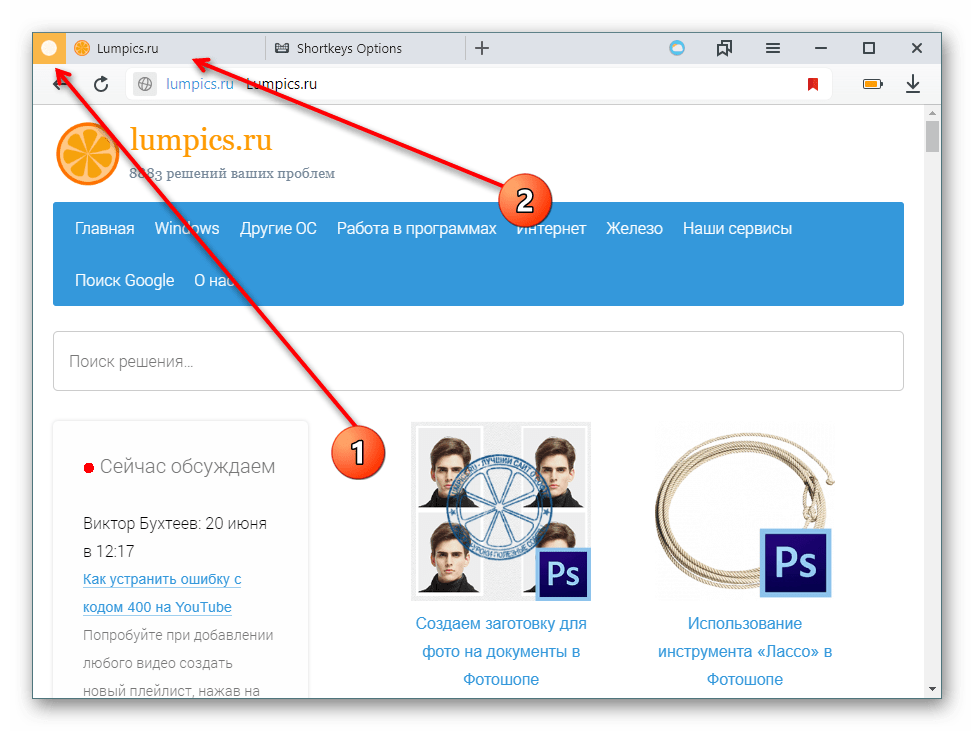Viewport: 974px width, 731px height.
Task: Click the battery saver icon
Action: [x=872, y=85]
